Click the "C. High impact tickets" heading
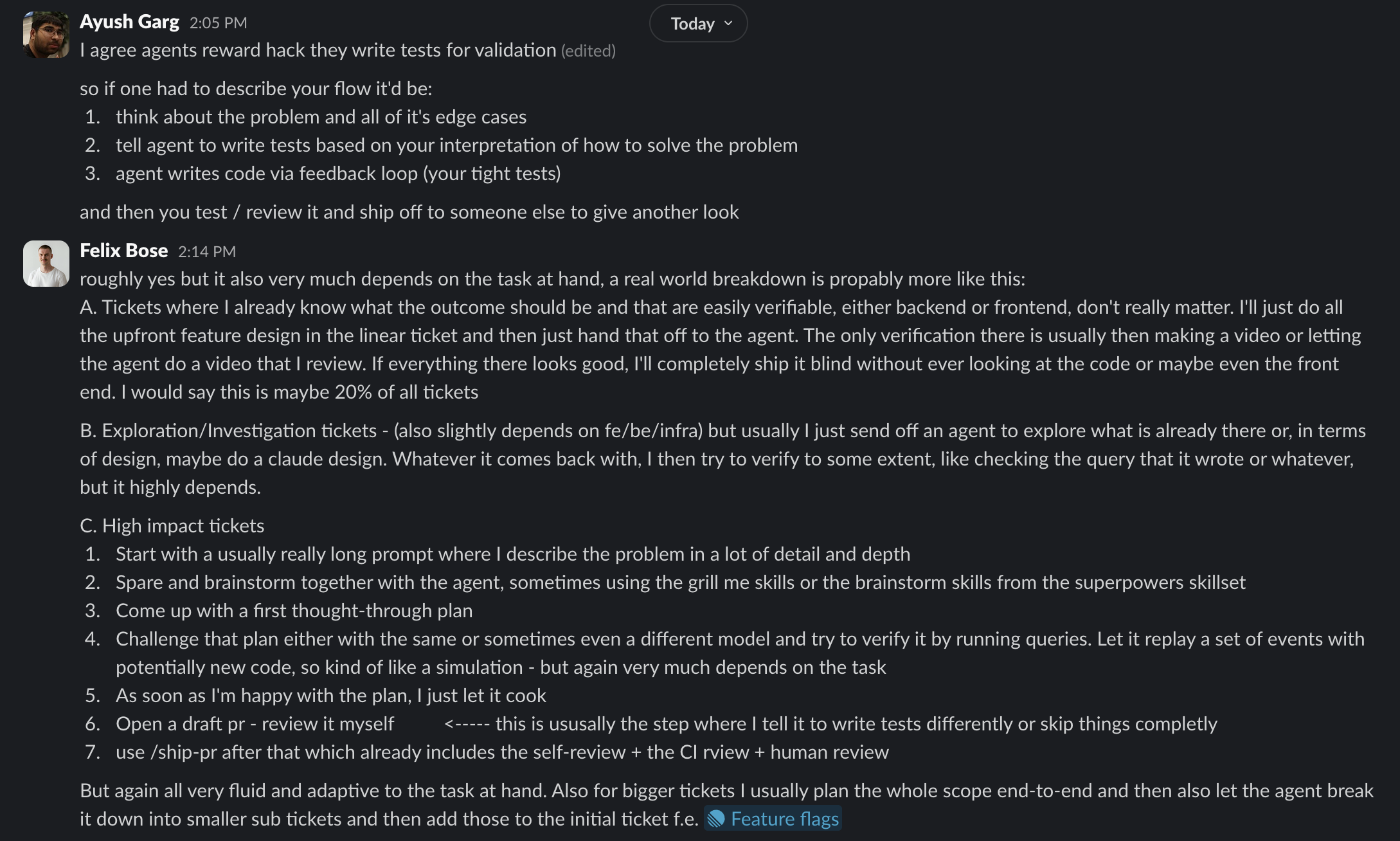The width and height of the screenshot is (1400, 841). [x=172, y=526]
